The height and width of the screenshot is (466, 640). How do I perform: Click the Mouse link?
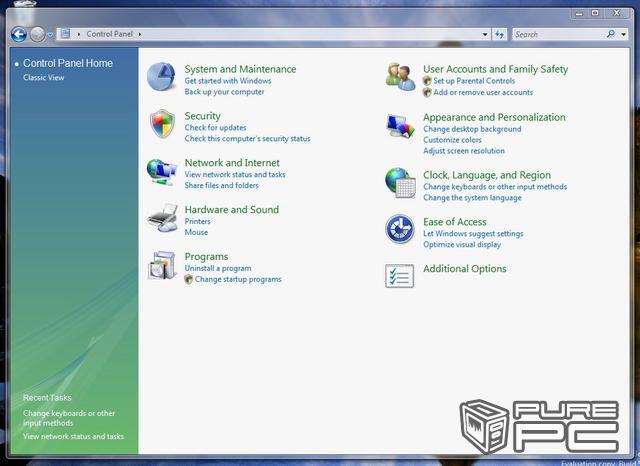196,233
